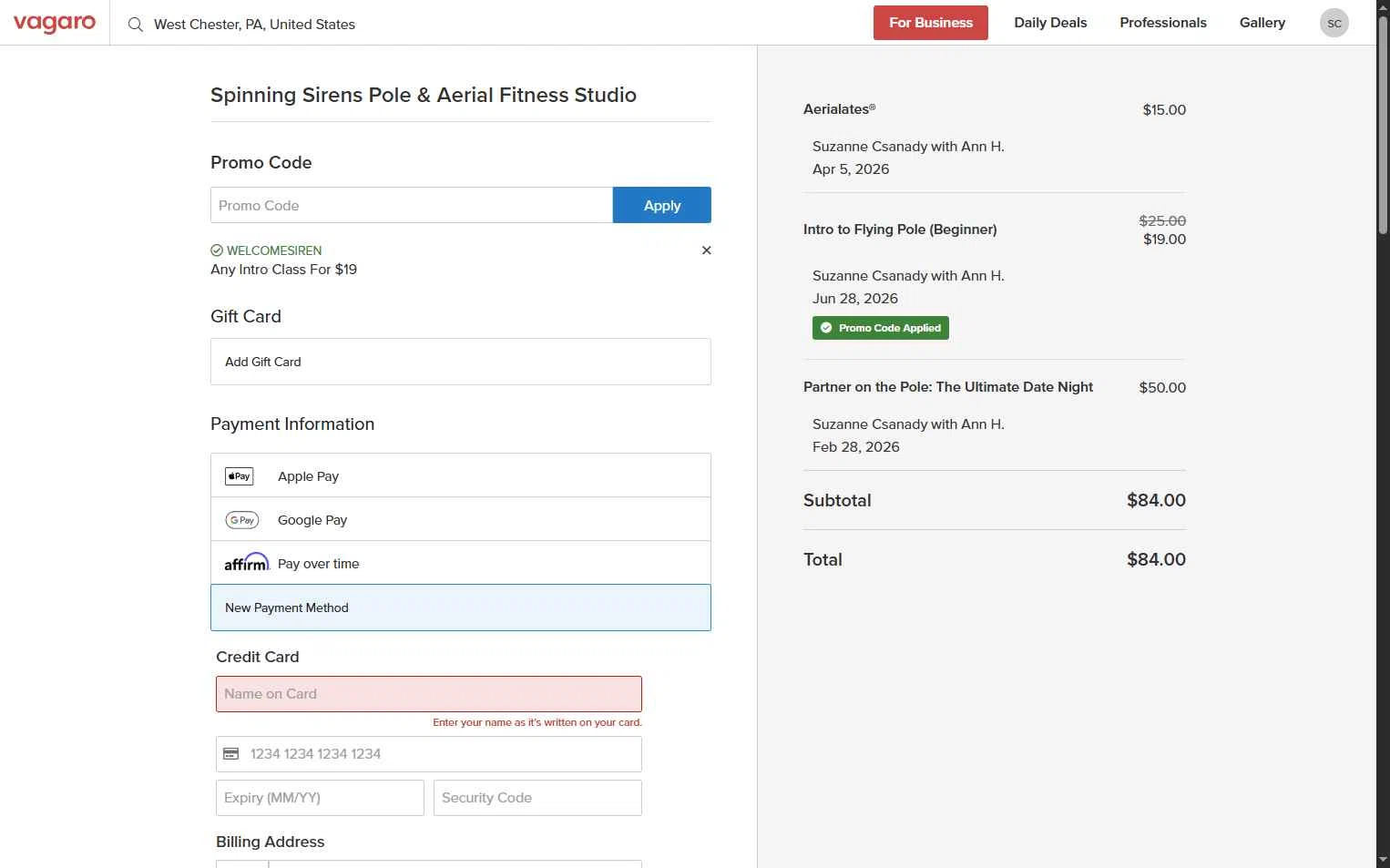Image resolution: width=1390 pixels, height=868 pixels.
Task: Click the Subtotal $84.00 amount
Action: point(1156,500)
